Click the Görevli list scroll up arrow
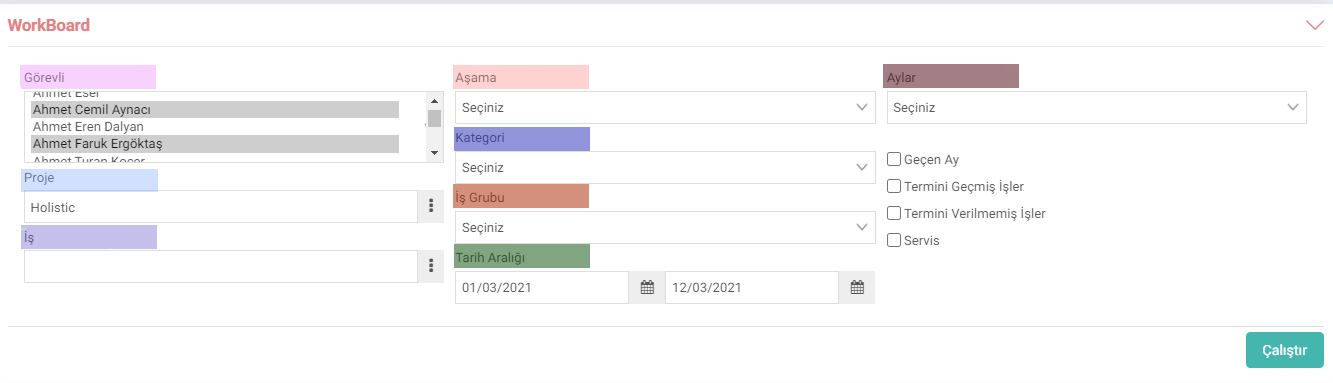The width and height of the screenshot is (1333, 383). (x=434, y=100)
